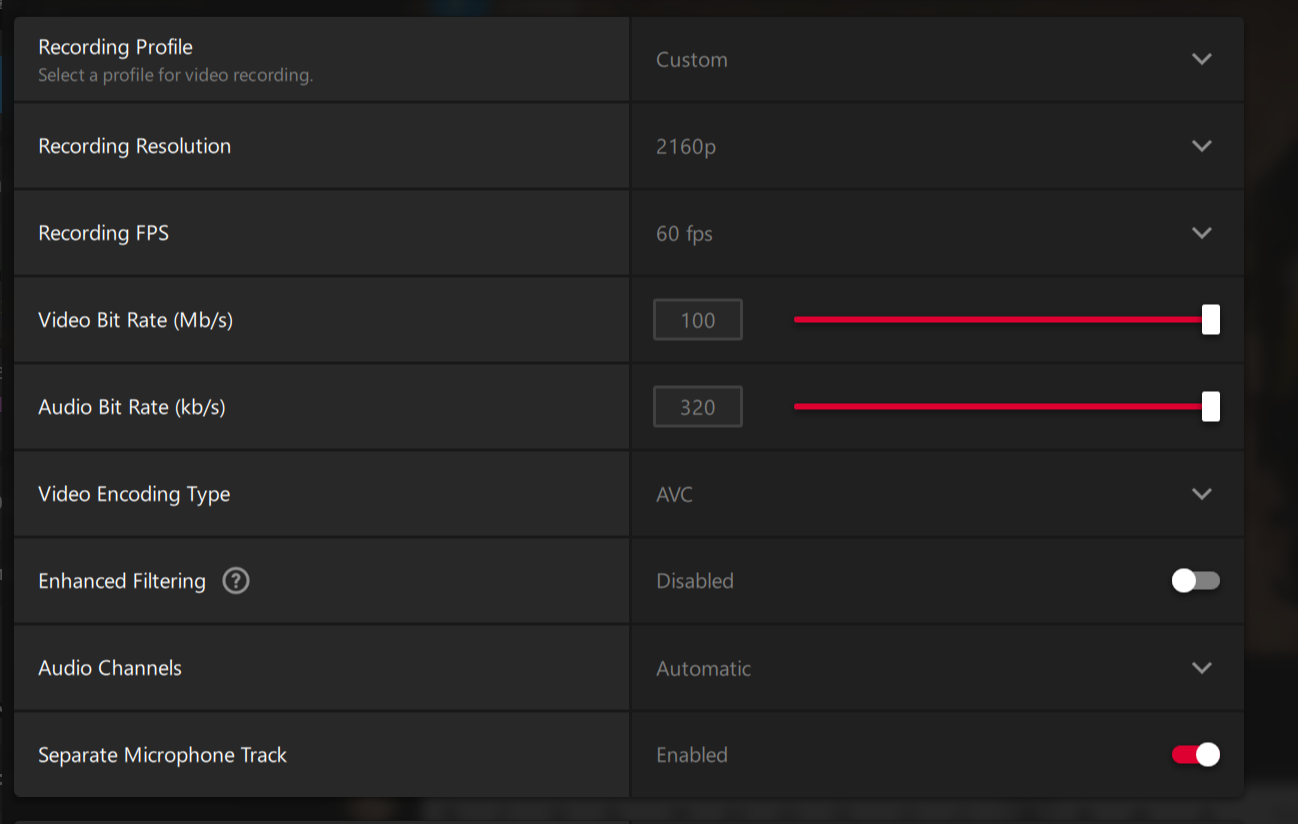Disable the Separate Microphone Track toggle
Viewport: 1298px width, 824px height.
pyautogui.click(x=1195, y=755)
